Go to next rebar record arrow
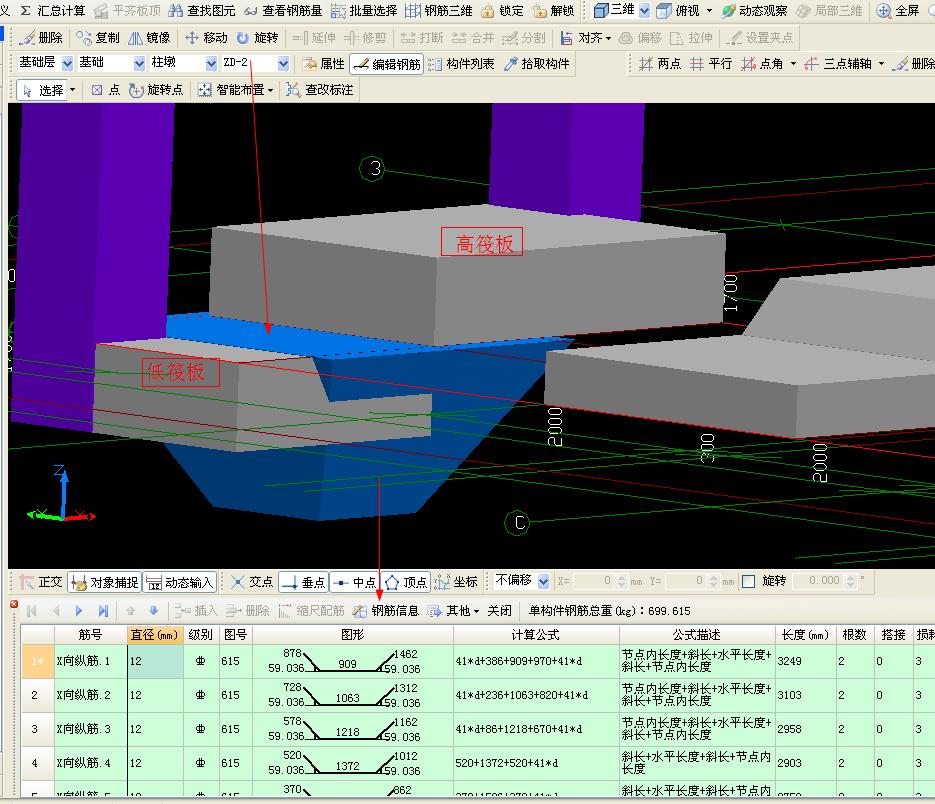935x804 pixels. pyautogui.click(x=79, y=611)
